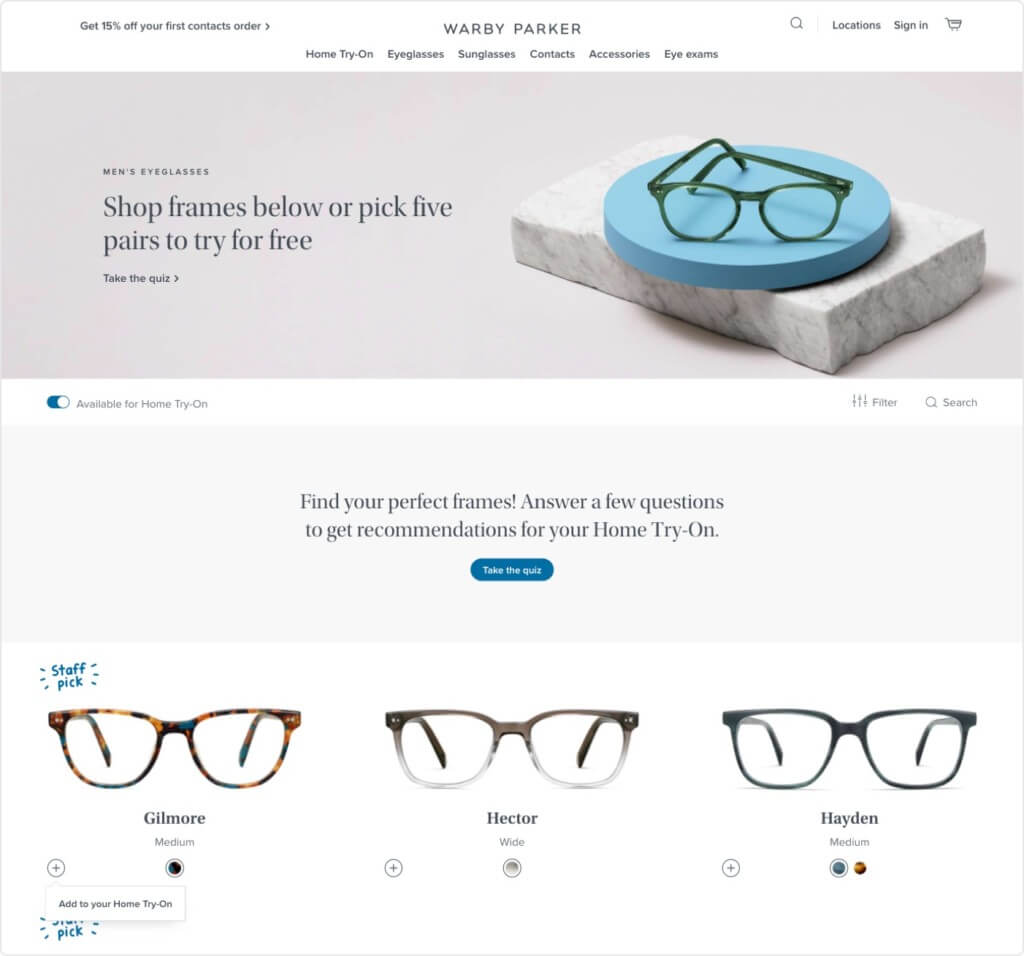Screen dimensions: 1024x956
Task: Select Hayden's tortoise color swatch
Action: click(860, 868)
